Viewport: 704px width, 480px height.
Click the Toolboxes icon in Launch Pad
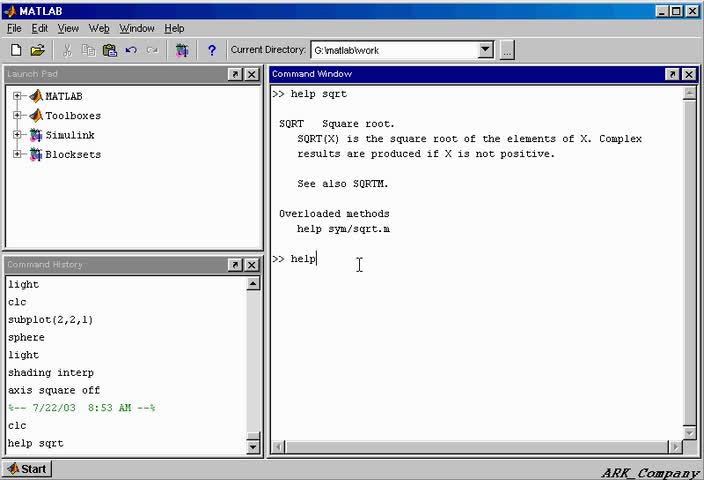click(36, 115)
